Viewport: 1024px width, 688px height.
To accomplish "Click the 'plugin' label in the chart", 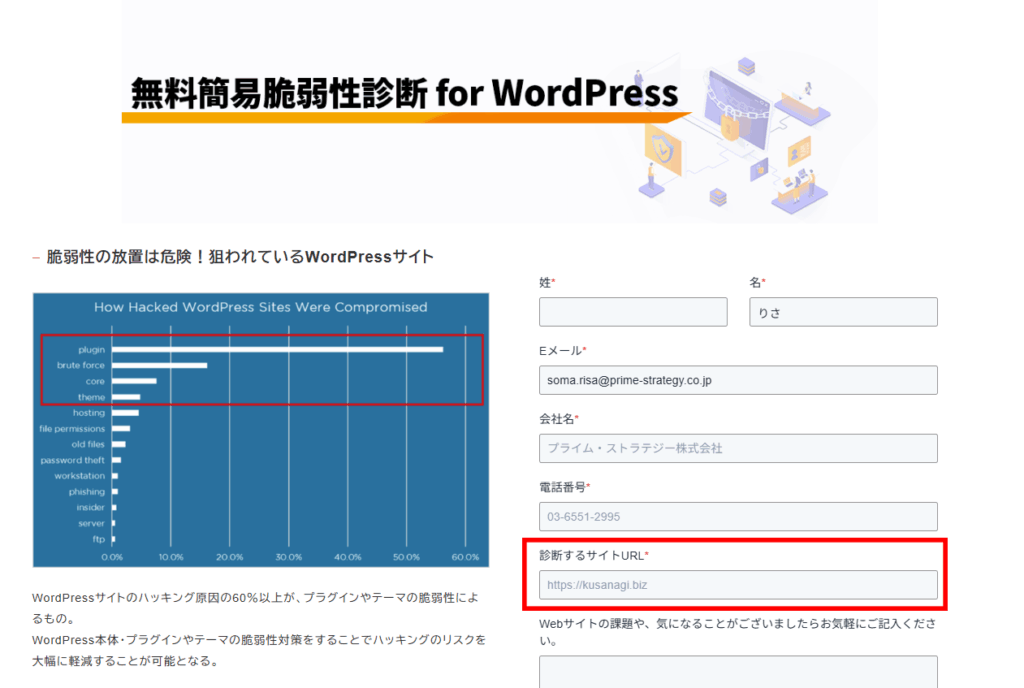I will [91, 350].
